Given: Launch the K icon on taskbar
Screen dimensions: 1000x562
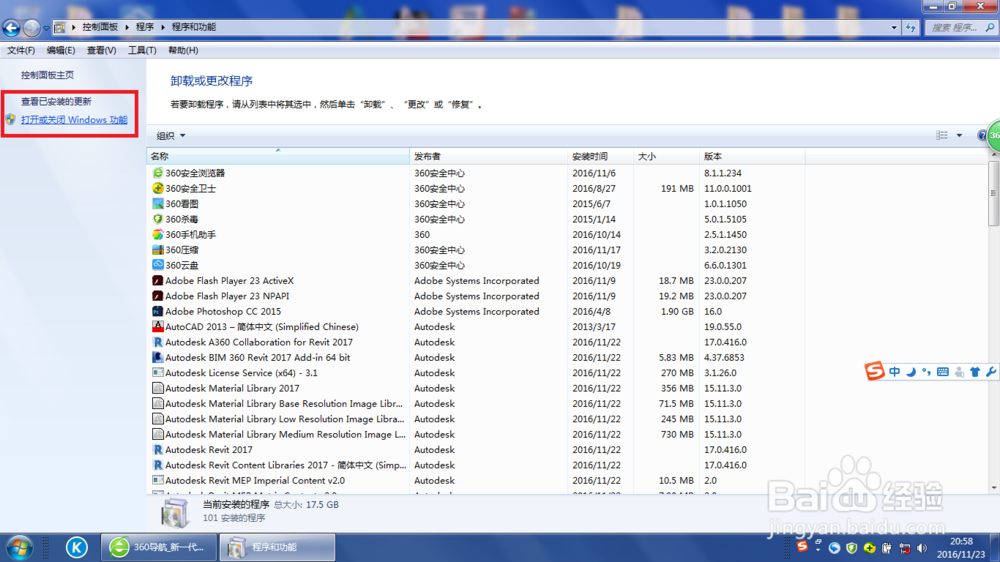Looking at the screenshot, I should [x=77, y=547].
